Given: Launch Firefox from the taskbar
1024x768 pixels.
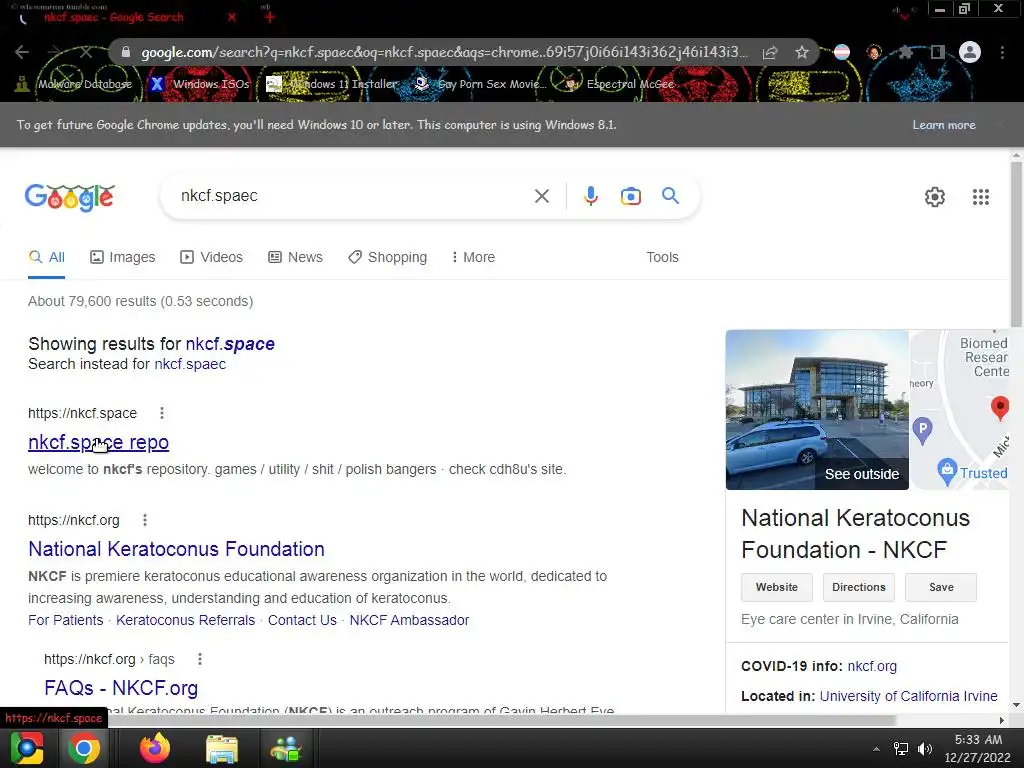Looking at the screenshot, I should point(155,748).
